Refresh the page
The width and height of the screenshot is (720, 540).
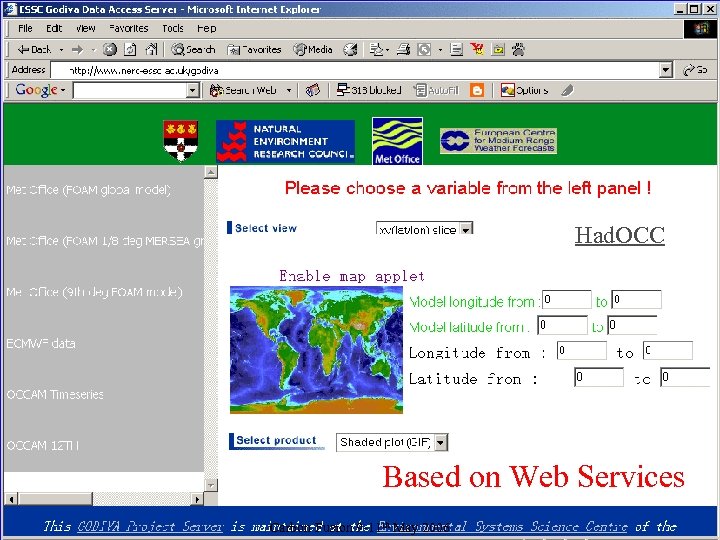(130, 49)
